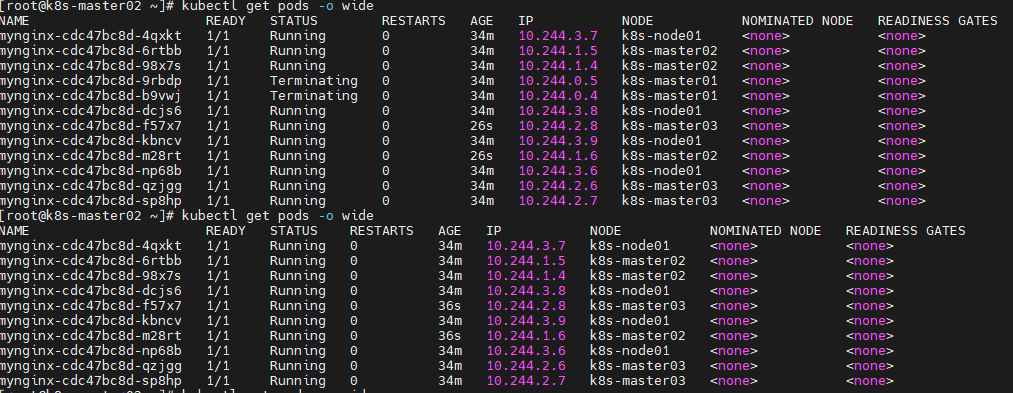Viewport: 1013px width, 393px height.
Task: Click age 34m in the 9rbdp row
Action: (x=482, y=81)
